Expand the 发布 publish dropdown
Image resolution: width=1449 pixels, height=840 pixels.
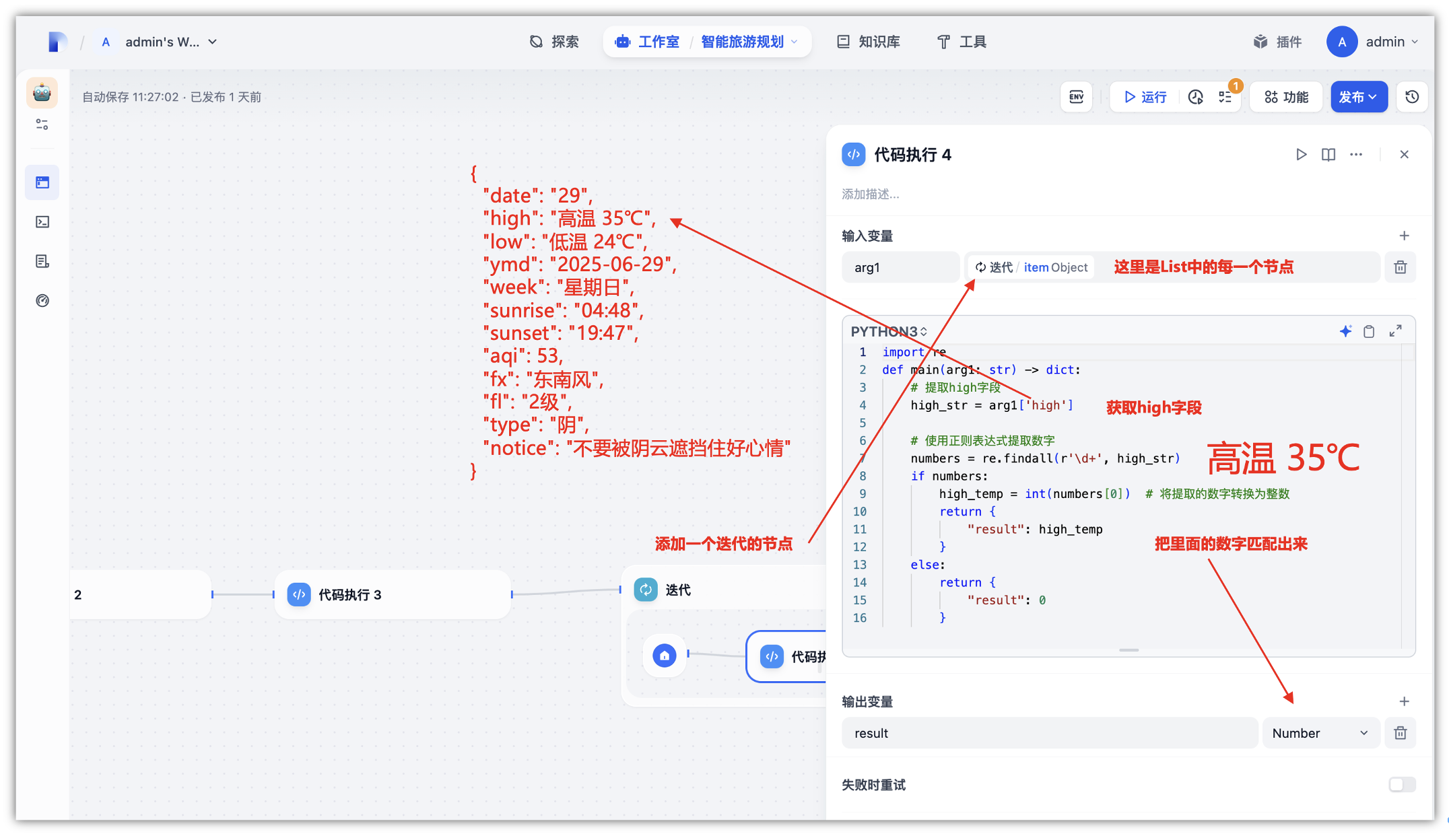pos(1358,97)
